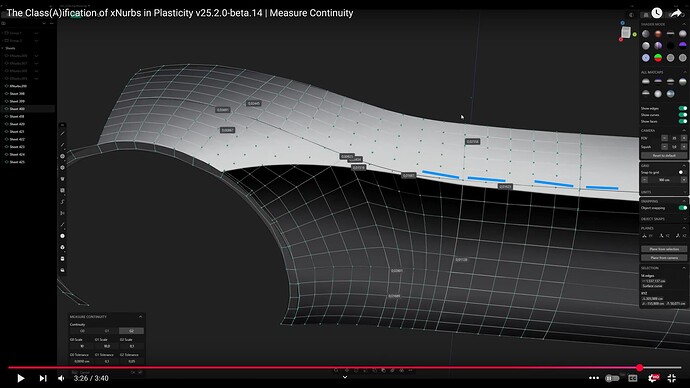Screen dimensions: 690x388
Task: Toggle closed captions
Action: click(x=633, y=378)
